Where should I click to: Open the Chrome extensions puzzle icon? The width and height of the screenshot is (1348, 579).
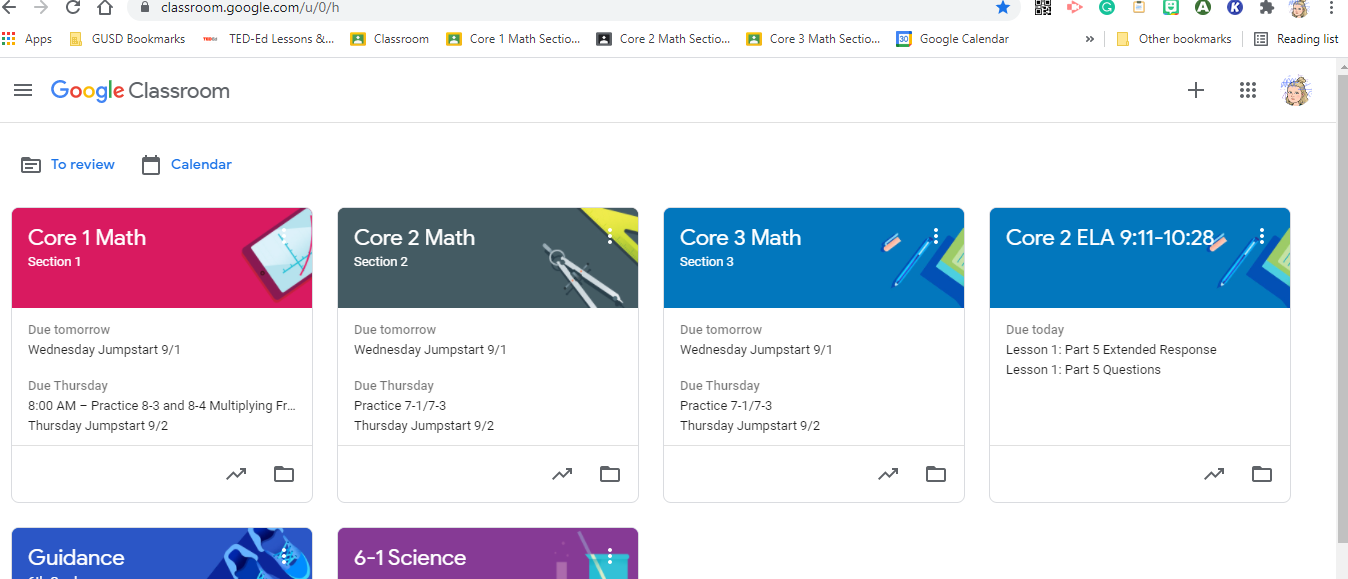pos(1266,7)
